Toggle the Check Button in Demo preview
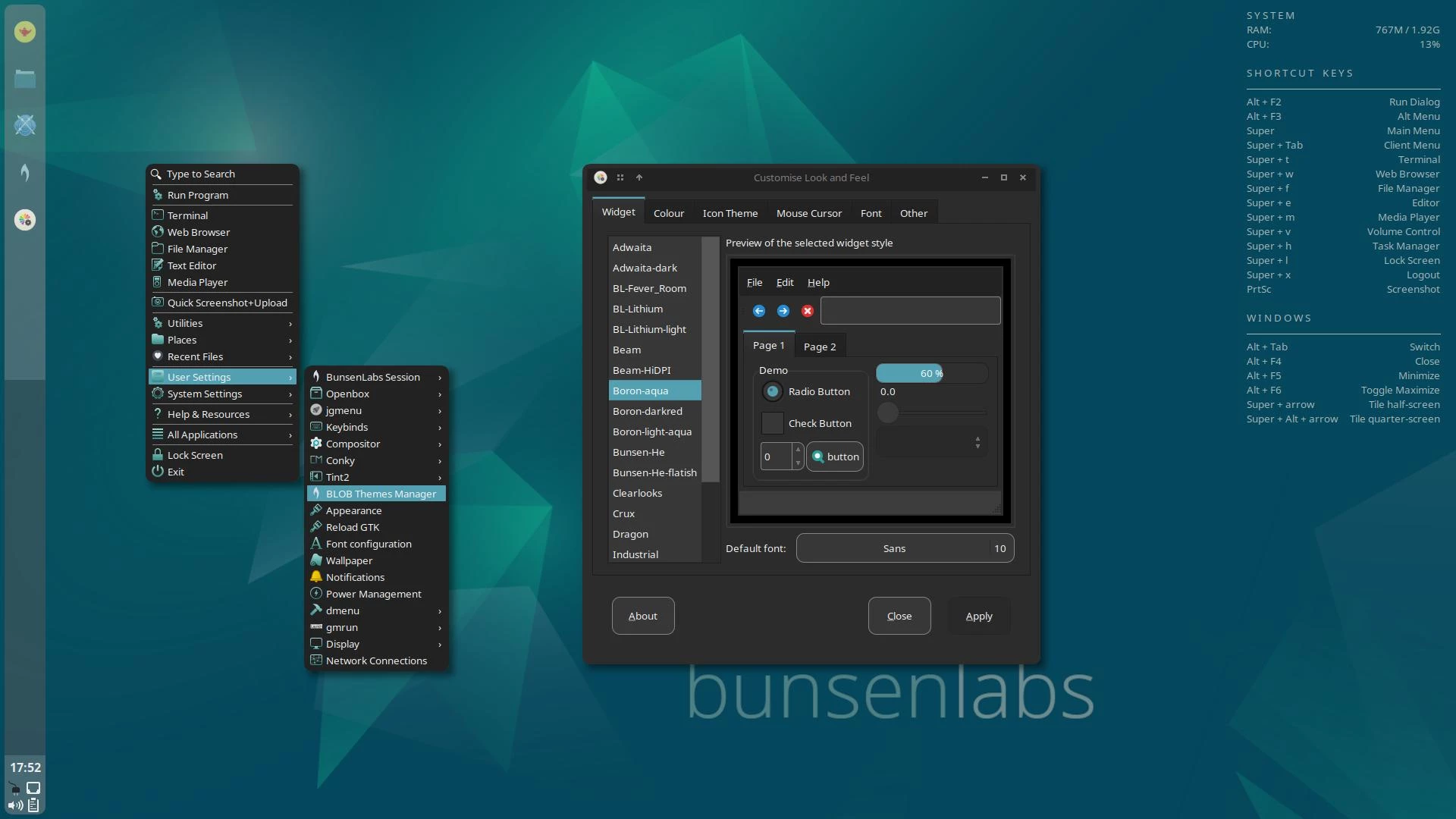The width and height of the screenshot is (1456, 819). tap(772, 423)
